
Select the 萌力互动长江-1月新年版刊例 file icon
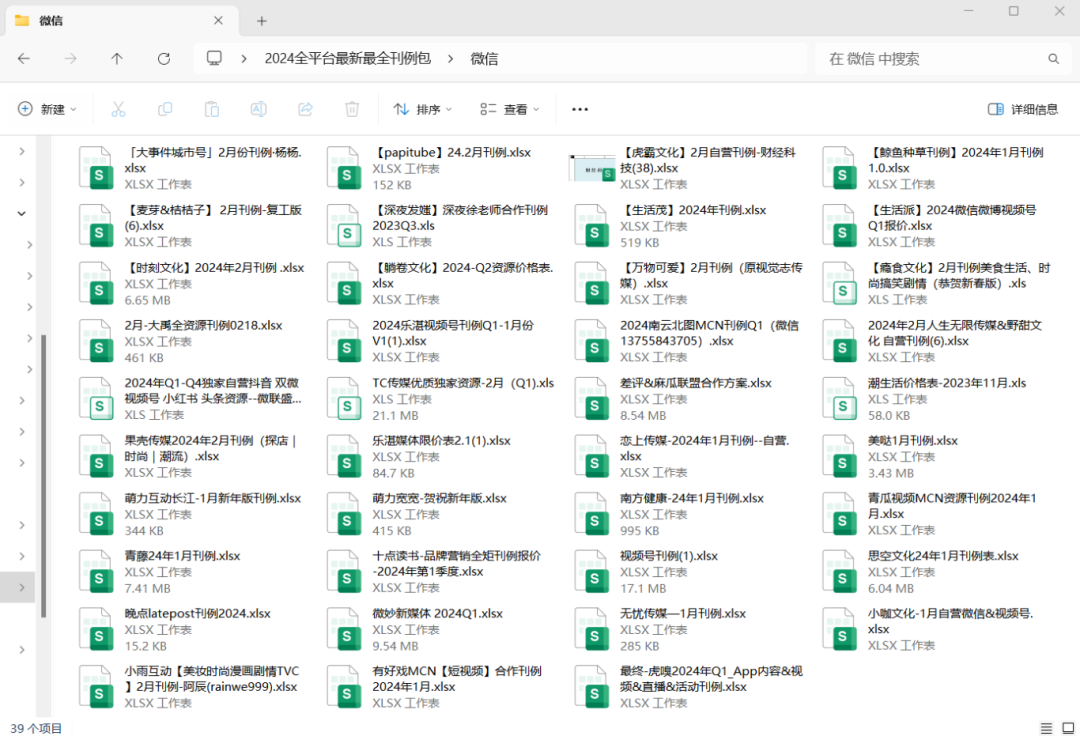[x=96, y=514]
